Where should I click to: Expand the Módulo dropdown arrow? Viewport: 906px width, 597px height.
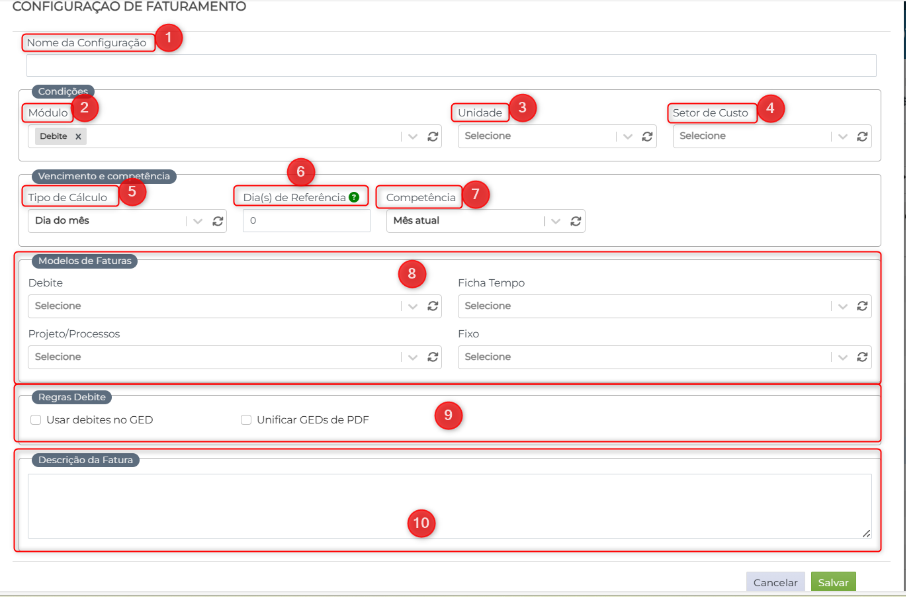(x=413, y=136)
